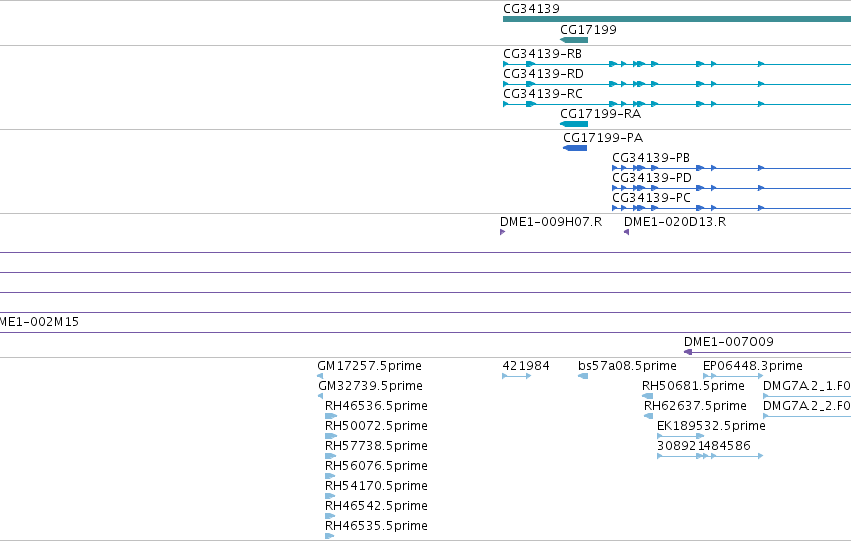The width and height of the screenshot is (851, 541).
Task: Select the RH54170.5prime EST label
Action: click(376, 486)
